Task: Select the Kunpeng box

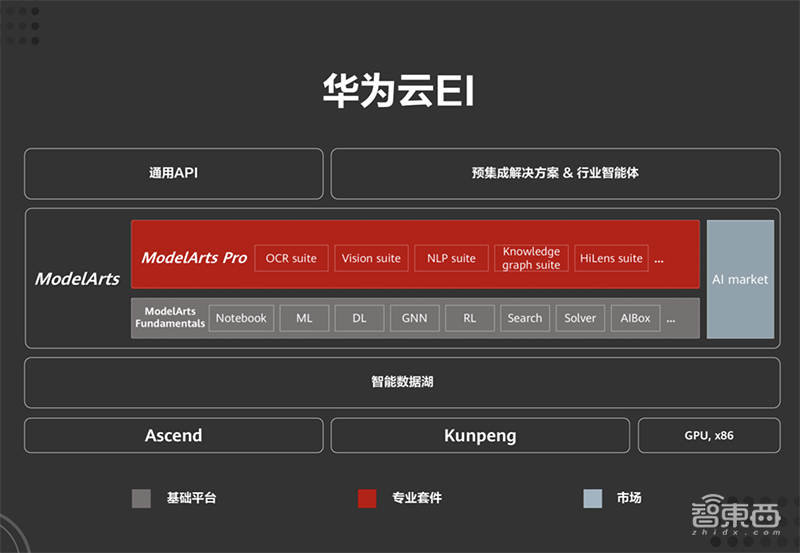Action: pyautogui.click(x=480, y=436)
